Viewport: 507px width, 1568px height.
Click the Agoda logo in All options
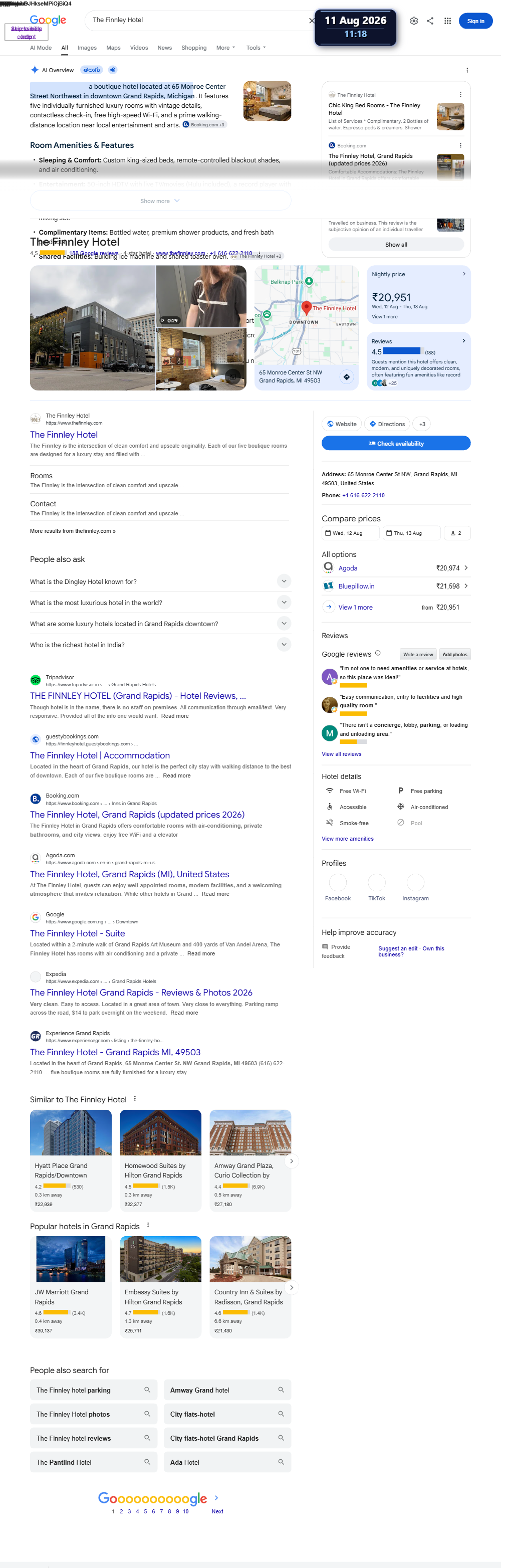pos(328,567)
